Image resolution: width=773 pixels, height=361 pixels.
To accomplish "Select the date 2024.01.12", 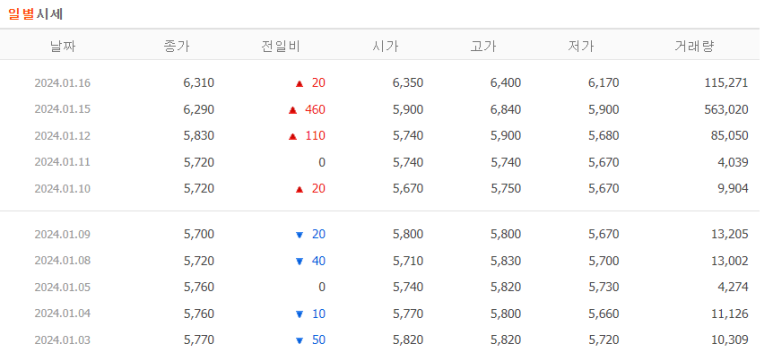I will [63, 136].
